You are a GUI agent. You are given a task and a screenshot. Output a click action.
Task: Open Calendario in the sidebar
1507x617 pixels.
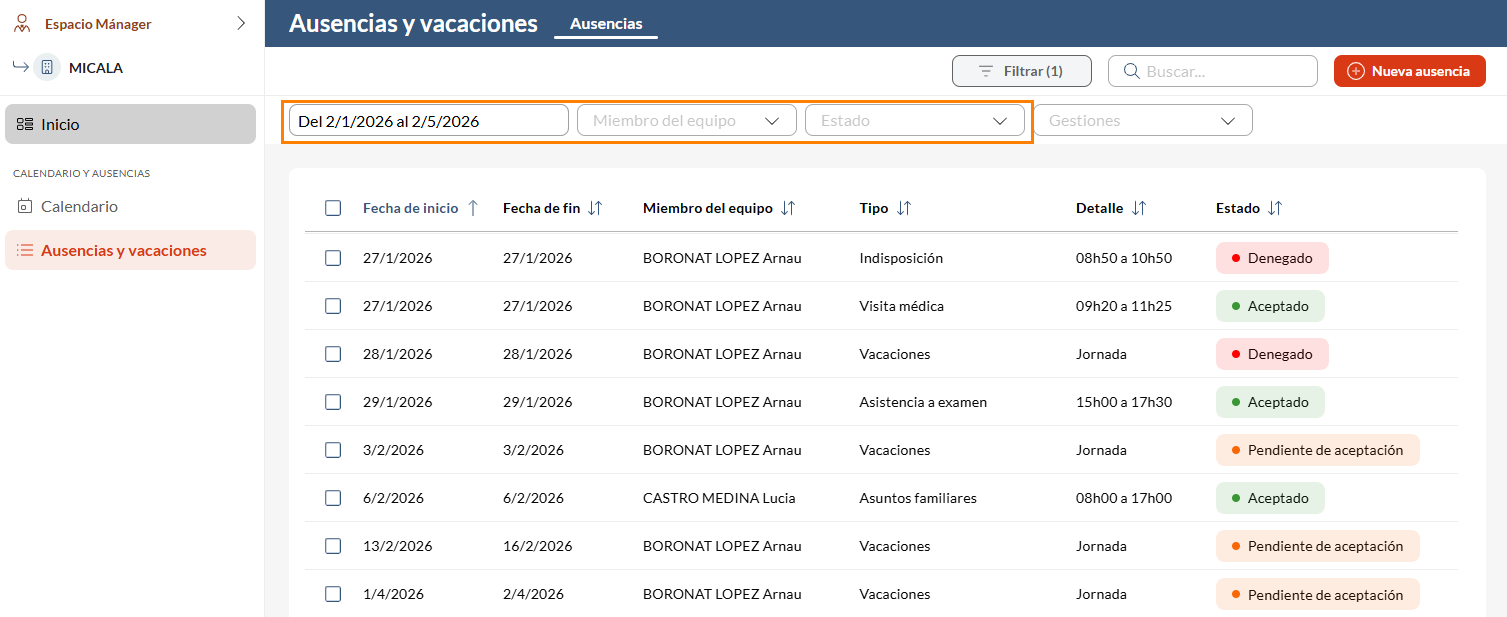coord(79,207)
